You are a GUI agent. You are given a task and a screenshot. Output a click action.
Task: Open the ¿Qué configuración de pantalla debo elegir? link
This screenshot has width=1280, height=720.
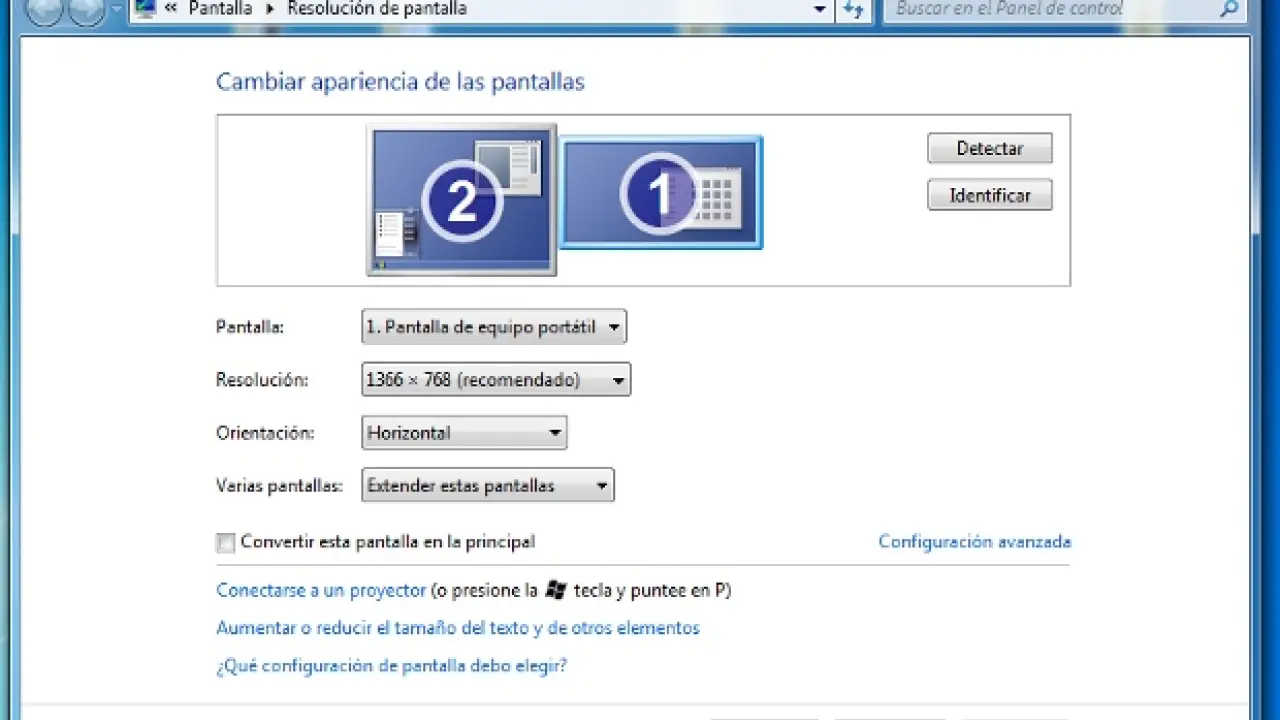[391, 665]
